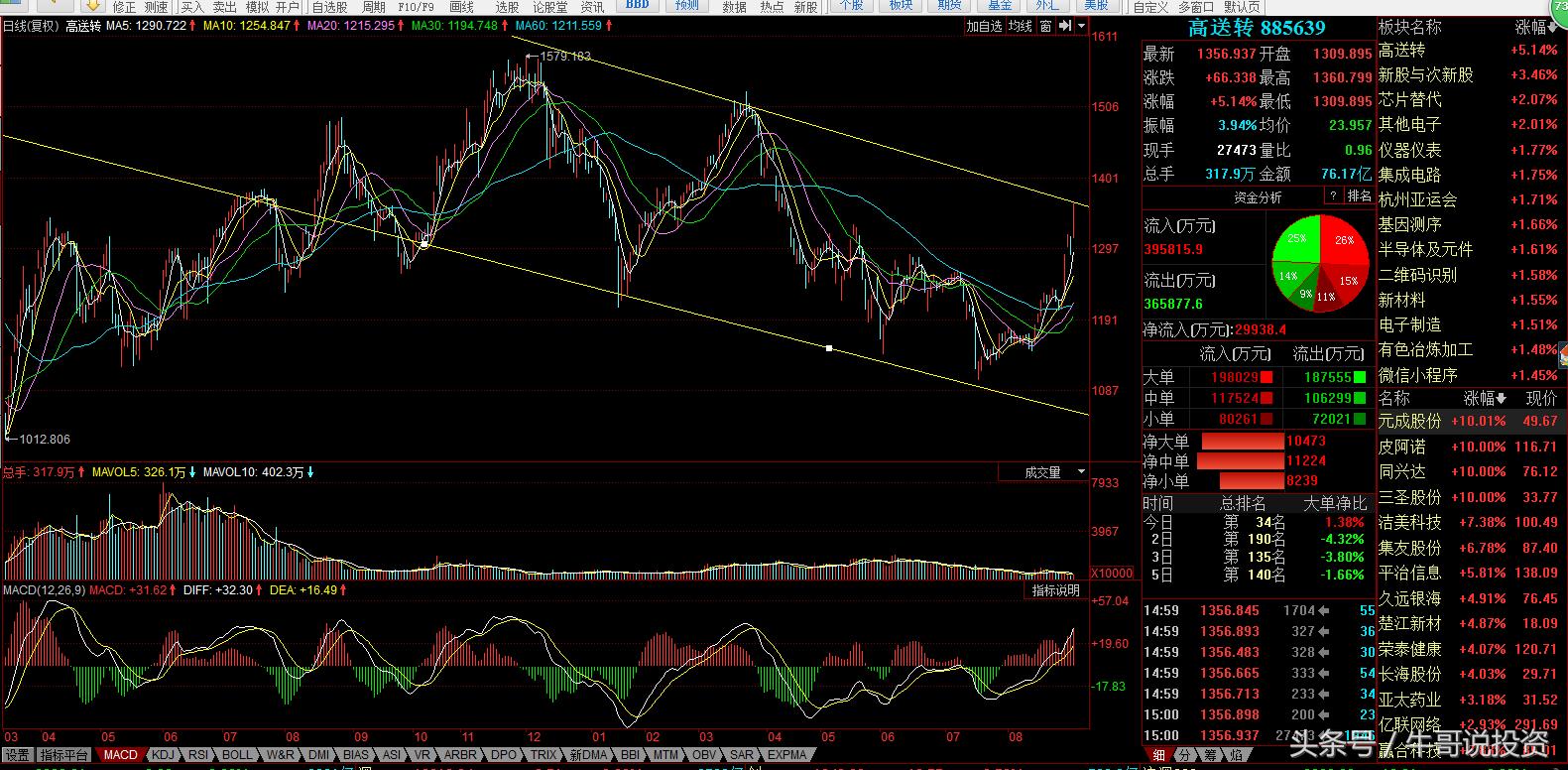Switch to the KDJ indicator tab
This screenshot has height=770, width=1568.
pyautogui.click(x=163, y=755)
